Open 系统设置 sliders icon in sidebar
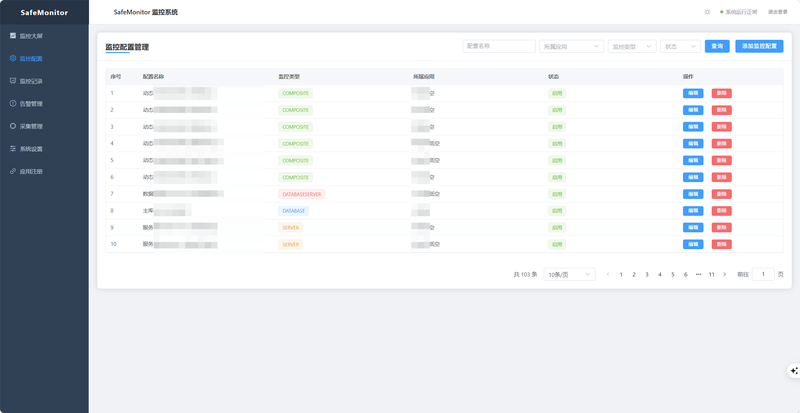800x413 pixels. 13,149
